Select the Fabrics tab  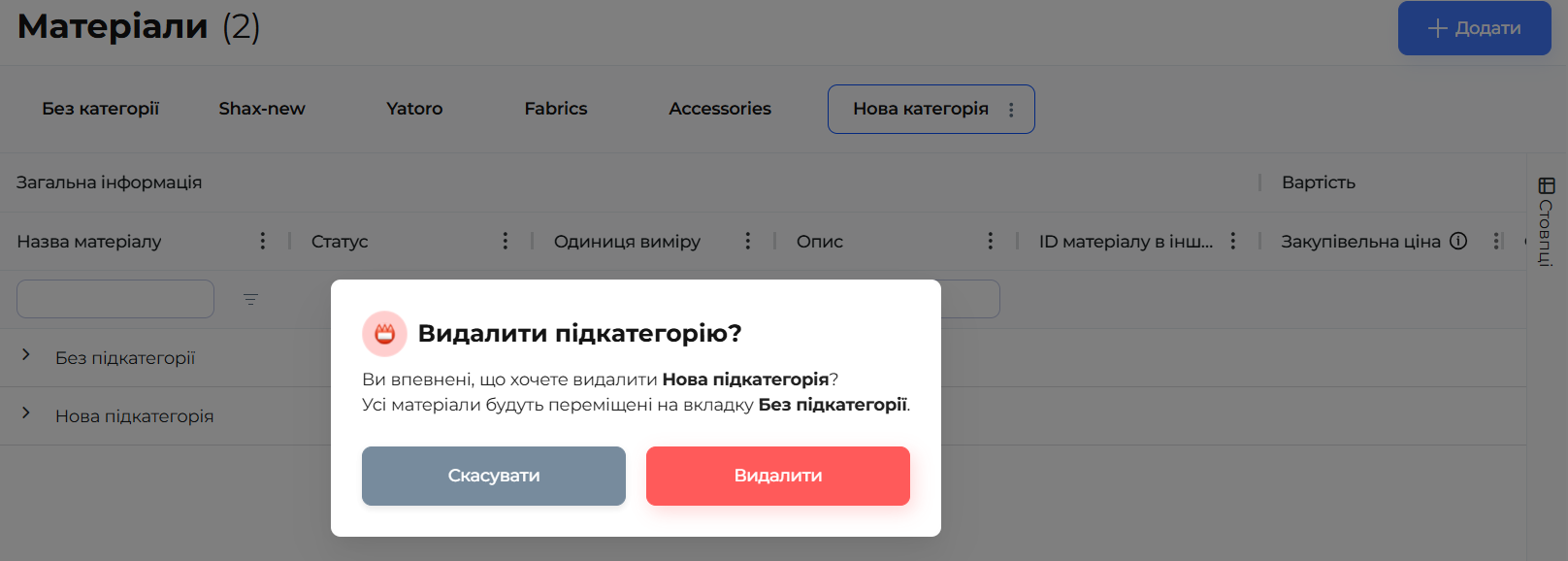[x=556, y=109]
